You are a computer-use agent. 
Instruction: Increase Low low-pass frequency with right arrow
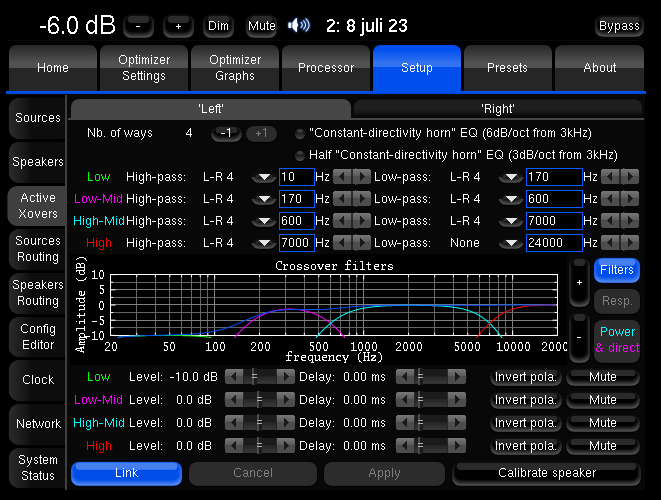(630, 177)
